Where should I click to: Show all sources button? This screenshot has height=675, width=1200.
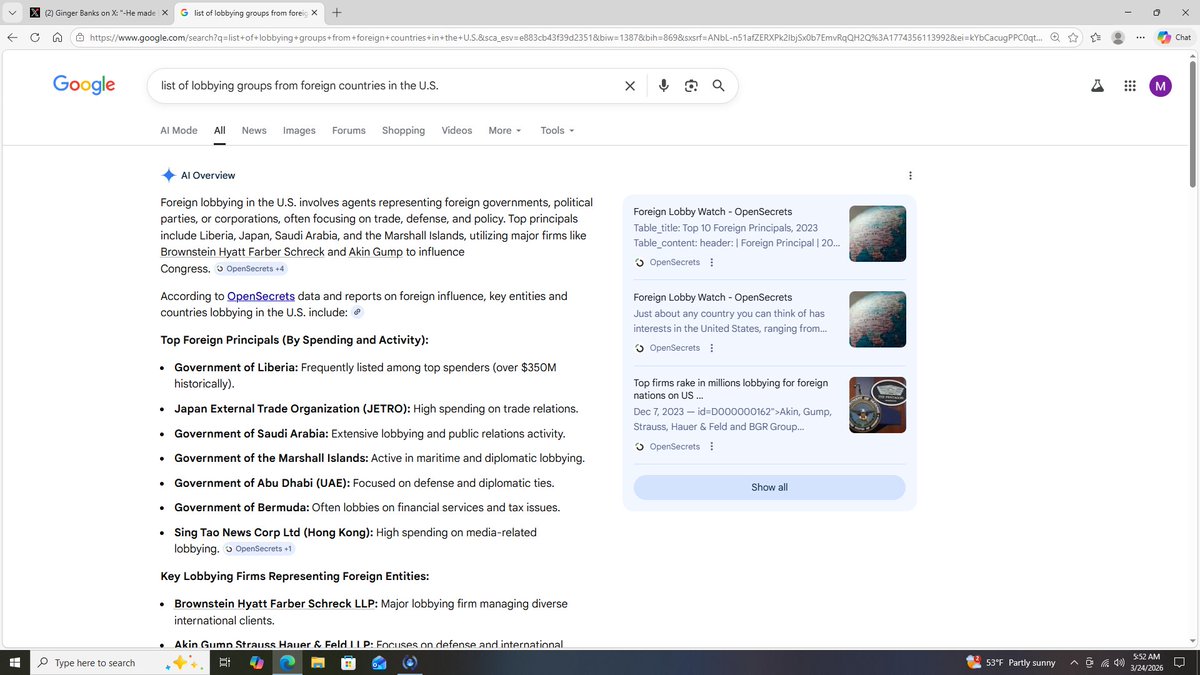pyautogui.click(x=769, y=487)
